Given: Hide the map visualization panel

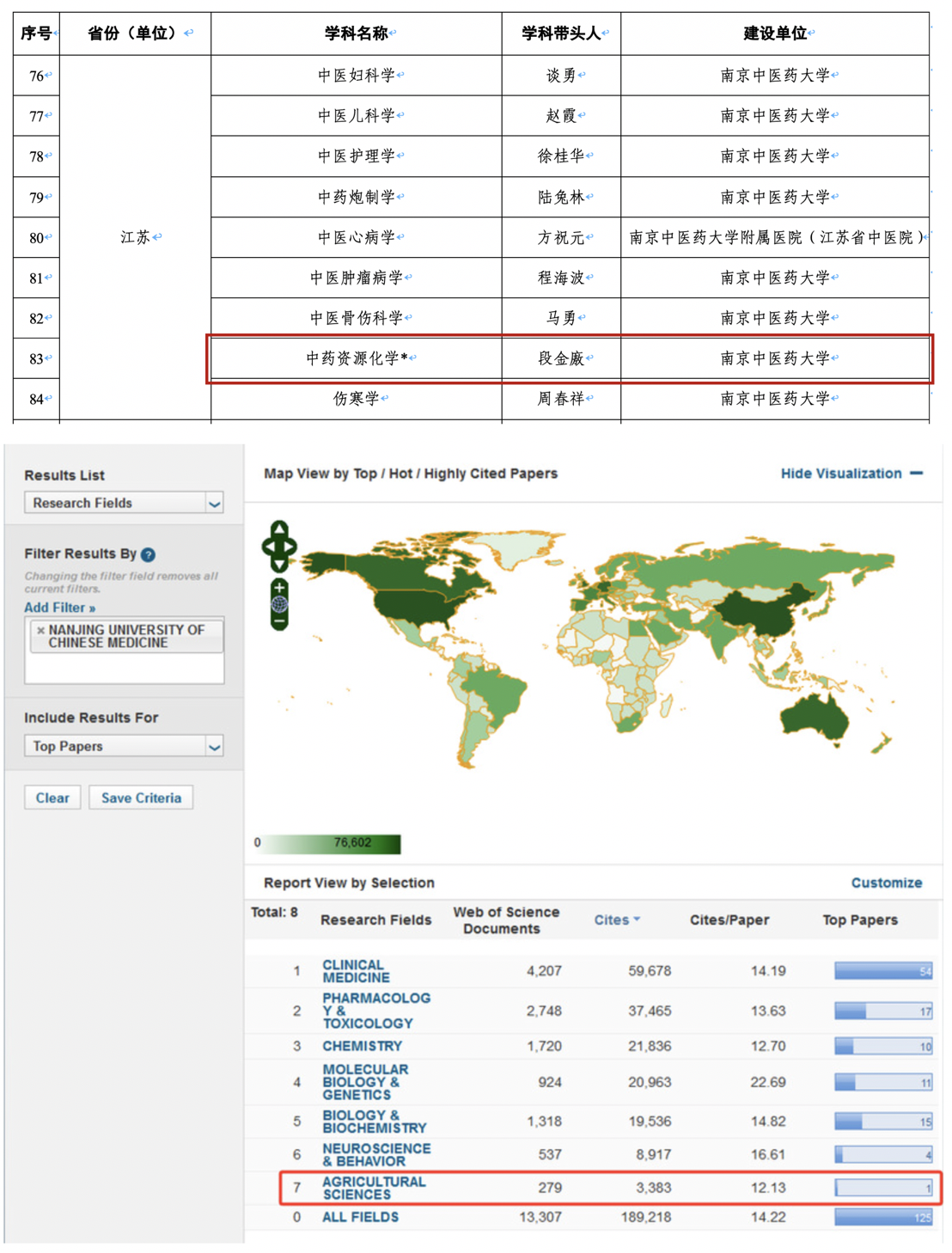Looking at the screenshot, I should coord(851,474).
